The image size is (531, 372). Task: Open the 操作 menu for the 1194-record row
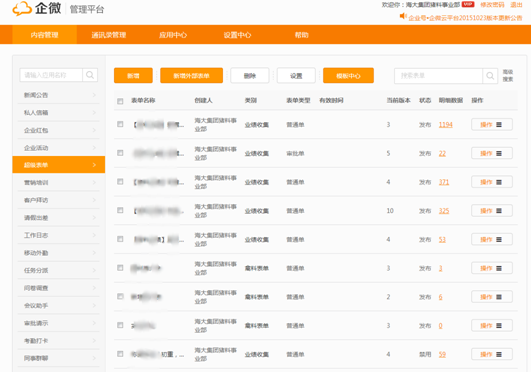tap(492, 124)
